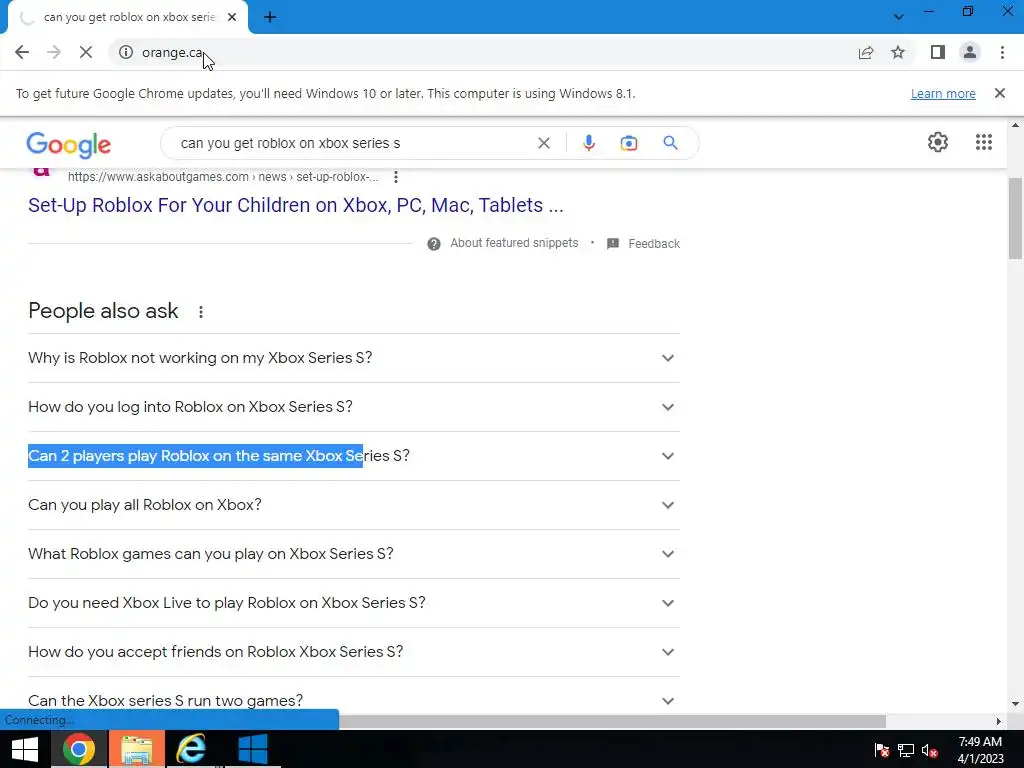Submit search with the magnifier icon
The image size is (1024, 768).
pyautogui.click(x=671, y=143)
